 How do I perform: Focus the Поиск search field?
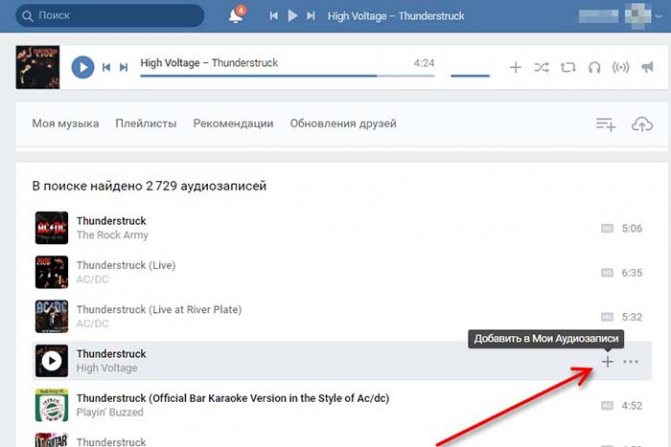110,16
